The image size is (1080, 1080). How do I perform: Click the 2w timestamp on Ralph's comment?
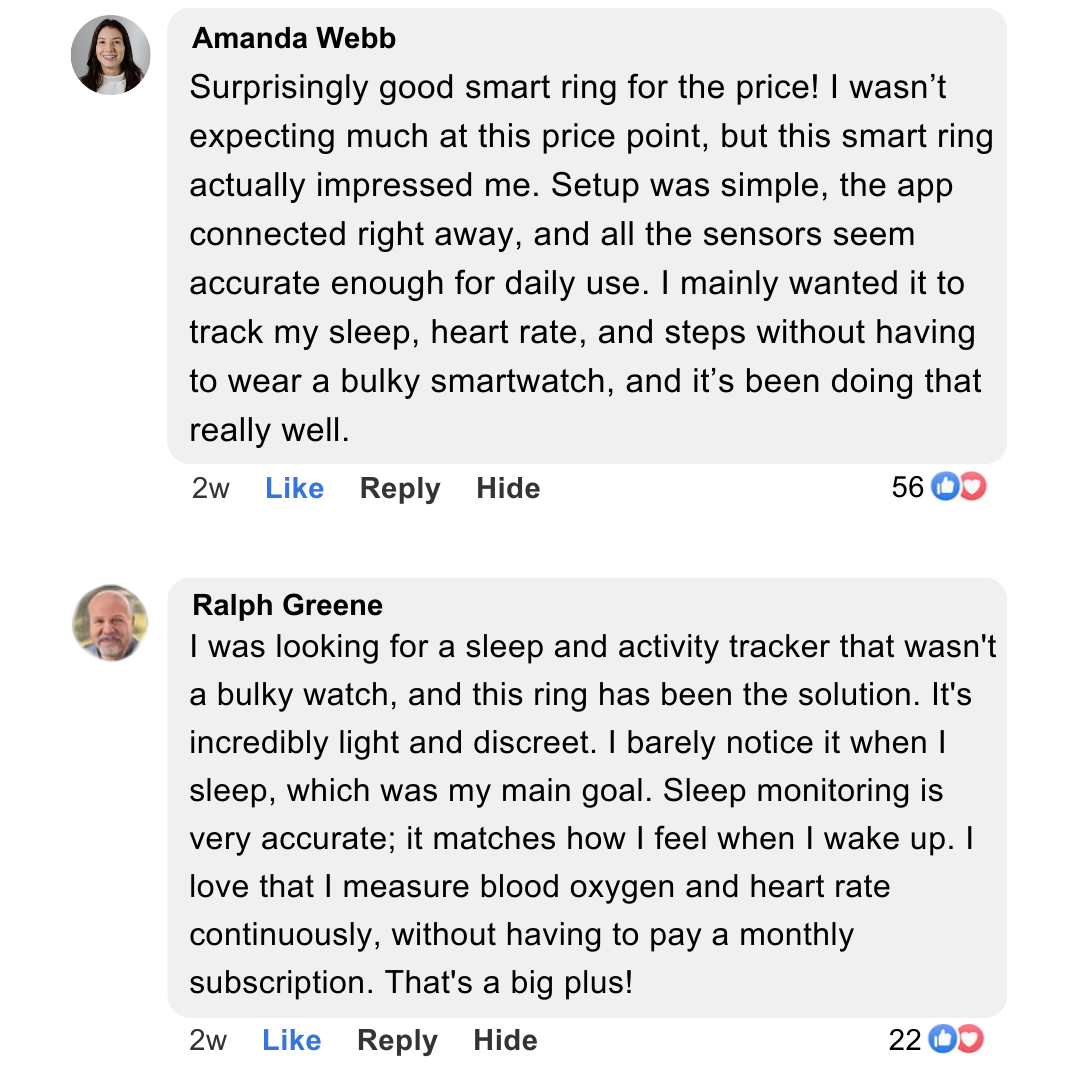[208, 1040]
